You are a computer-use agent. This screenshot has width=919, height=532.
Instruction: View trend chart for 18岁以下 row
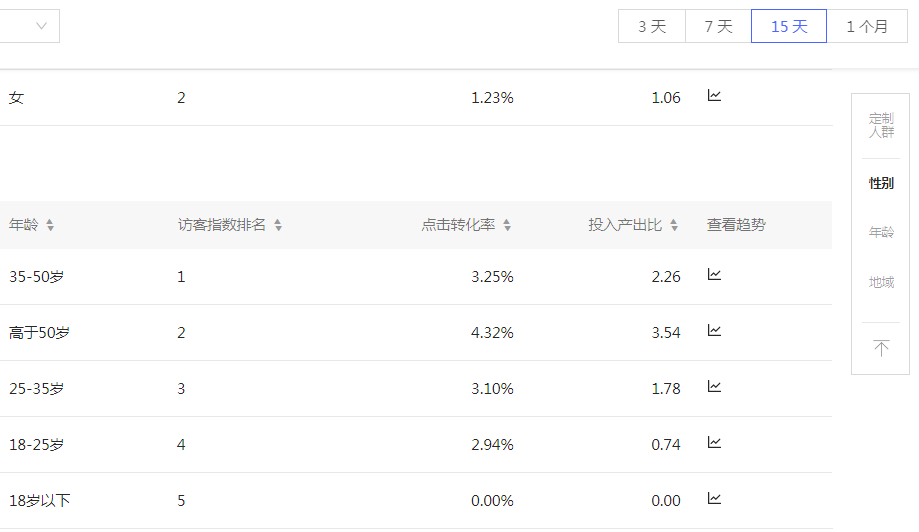click(x=714, y=499)
